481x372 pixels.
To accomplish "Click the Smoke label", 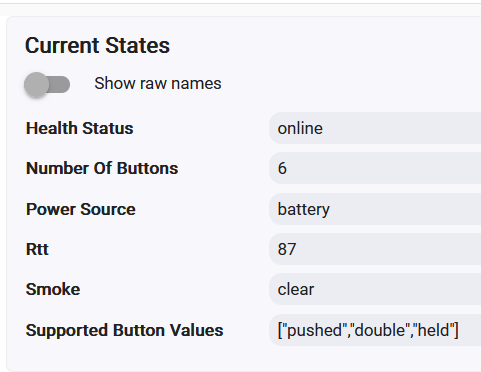I will pyautogui.click(x=53, y=289).
